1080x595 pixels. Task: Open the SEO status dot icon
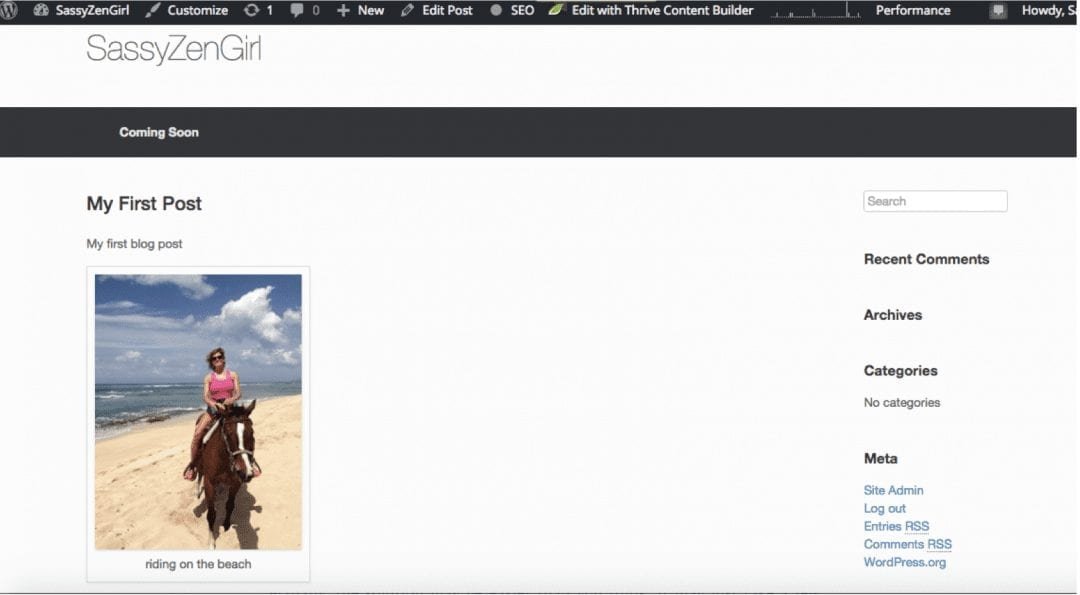pyautogui.click(x=496, y=11)
